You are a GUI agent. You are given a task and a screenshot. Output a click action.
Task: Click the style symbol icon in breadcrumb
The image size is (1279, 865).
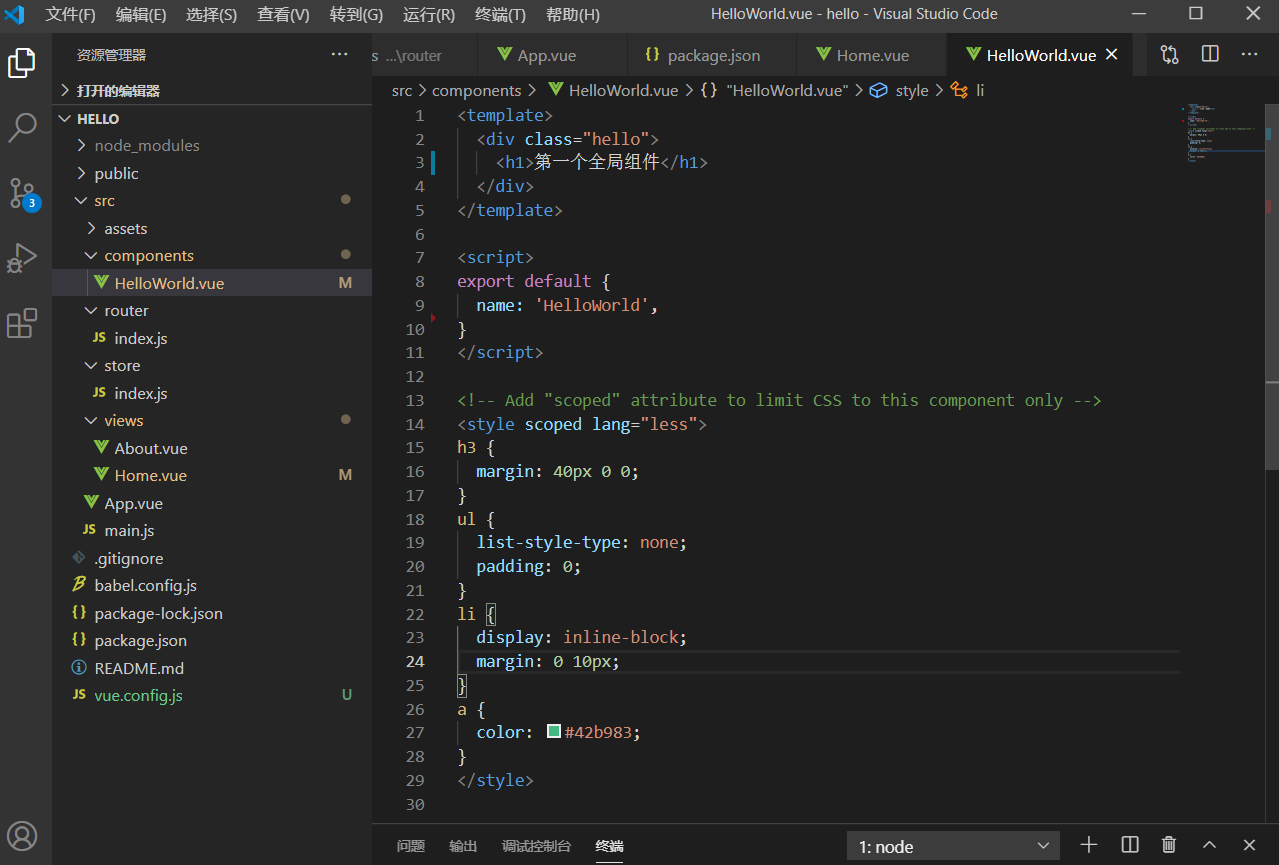pos(879,90)
